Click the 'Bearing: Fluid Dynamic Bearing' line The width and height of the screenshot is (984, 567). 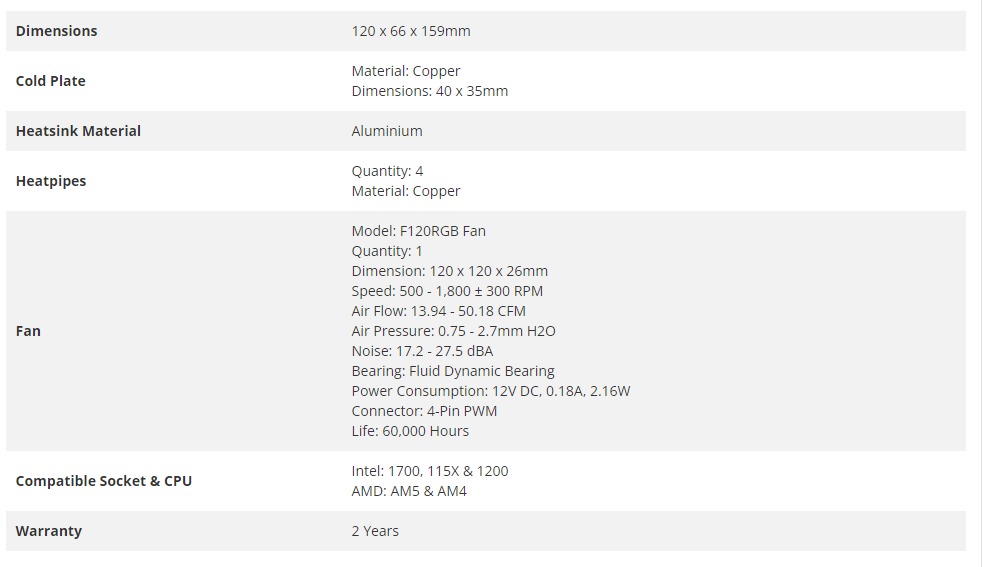pyautogui.click(x=452, y=371)
